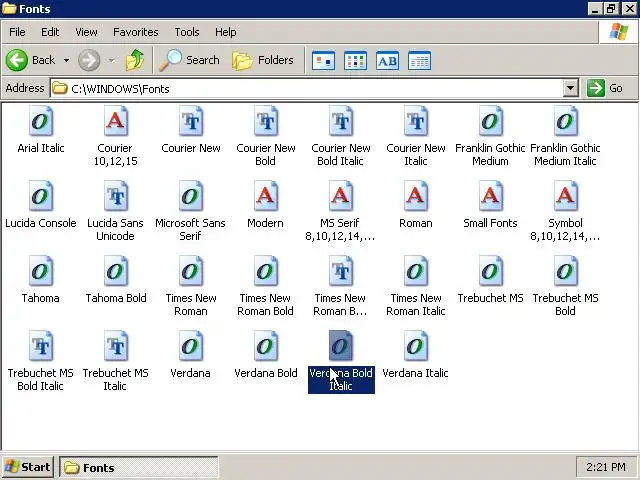Switch to Details view
Image resolution: width=640 pixels, height=480 pixels.
coord(419,61)
